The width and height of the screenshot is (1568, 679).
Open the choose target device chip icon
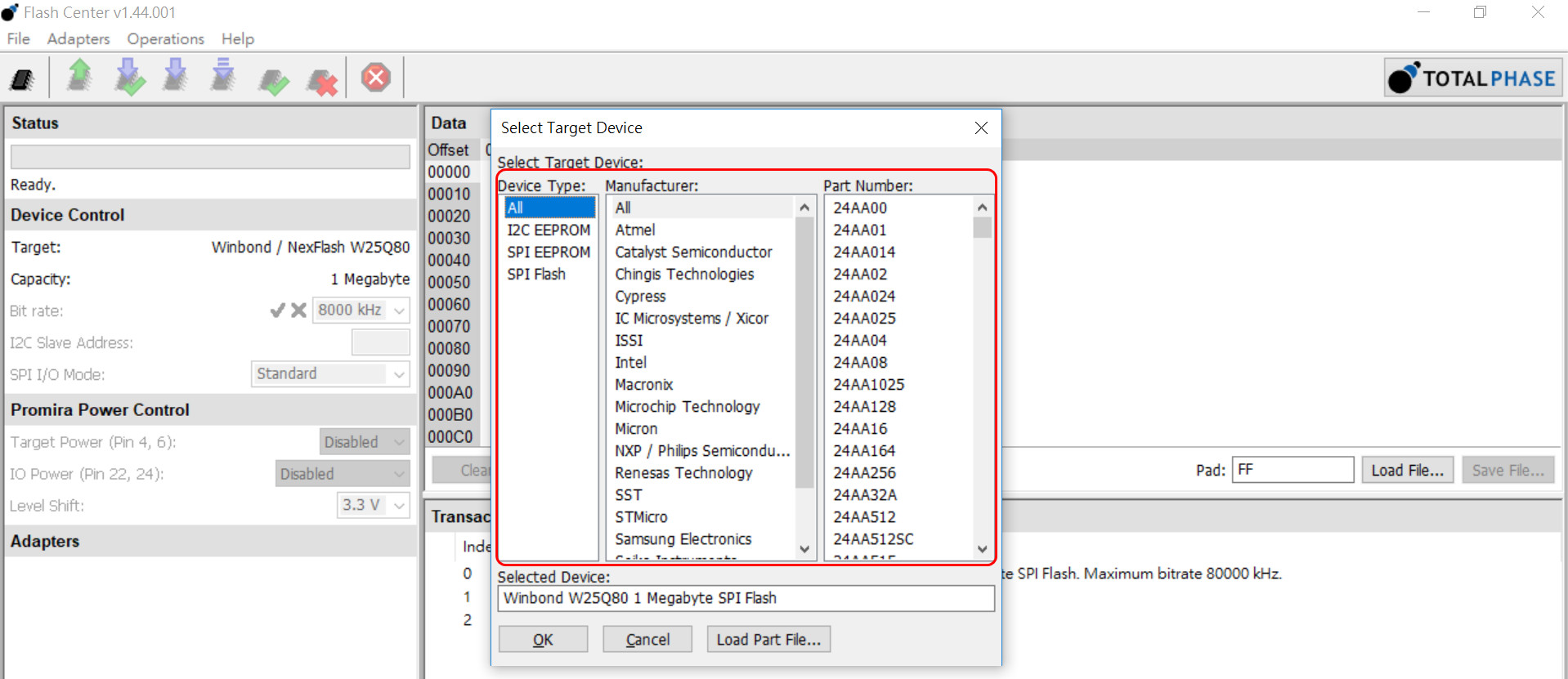22,79
